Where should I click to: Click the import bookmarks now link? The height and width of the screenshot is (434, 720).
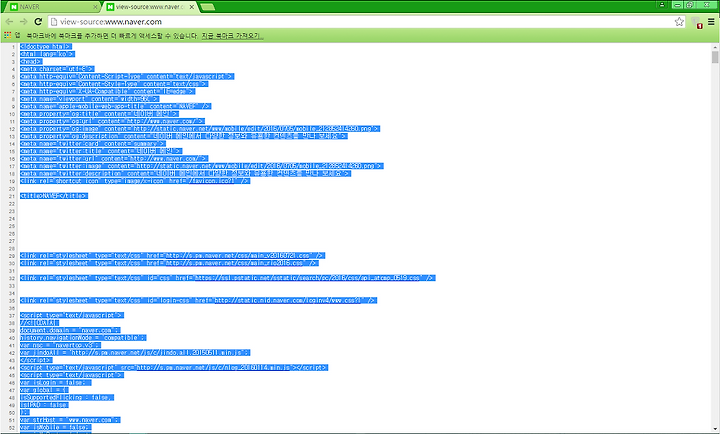[x=232, y=36]
